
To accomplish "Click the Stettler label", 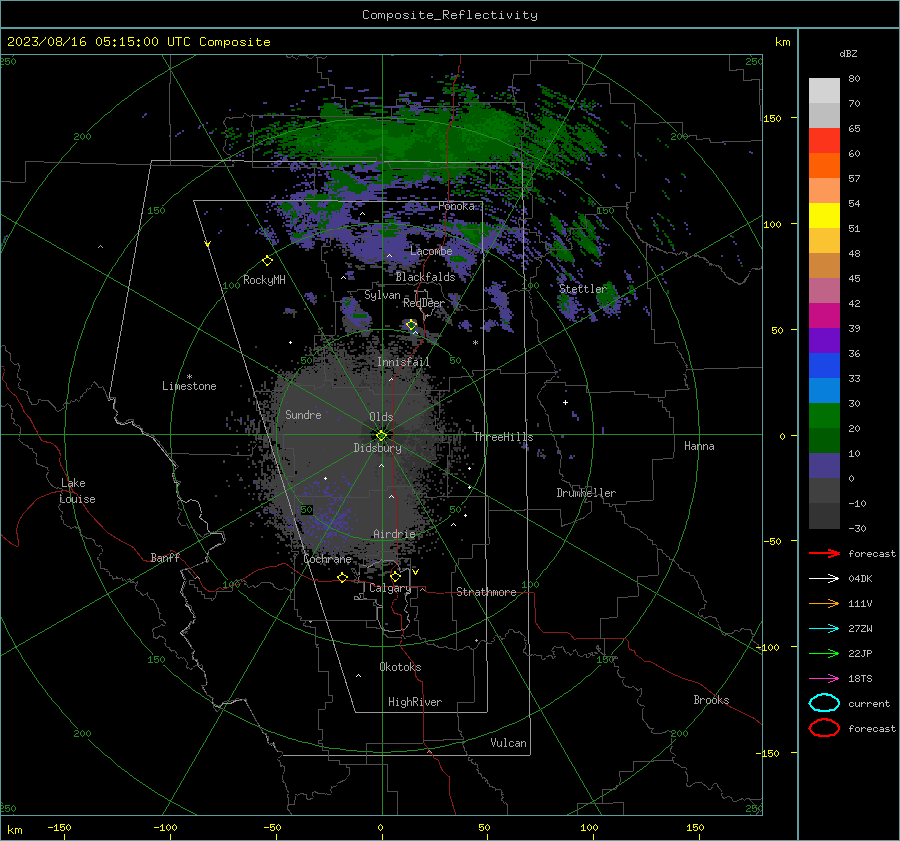I will [583, 289].
